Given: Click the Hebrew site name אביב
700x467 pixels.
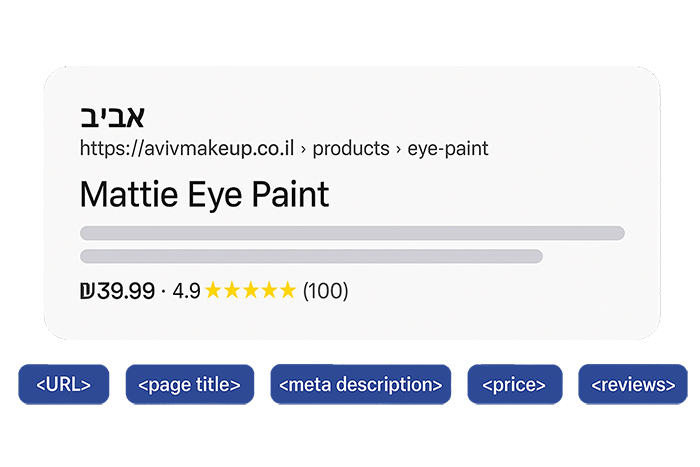Looking at the screenshot, I should (112, 117).
